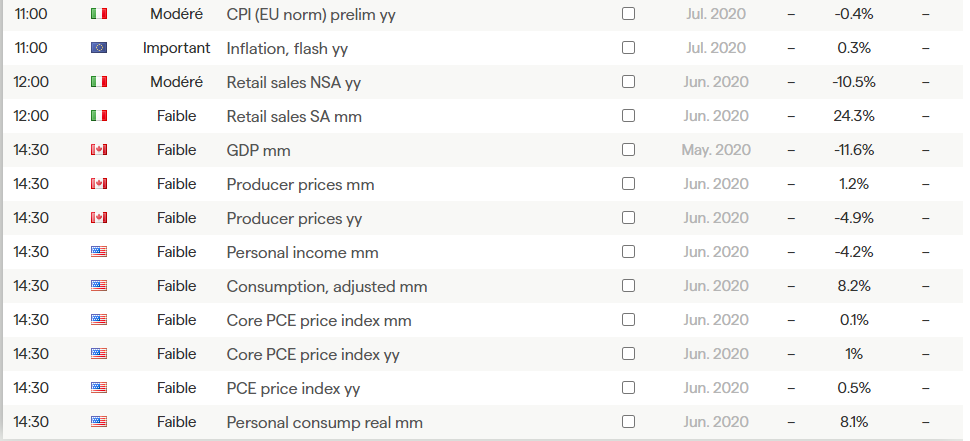Click the US flag beside Personal consump real mm

[99, 422]
